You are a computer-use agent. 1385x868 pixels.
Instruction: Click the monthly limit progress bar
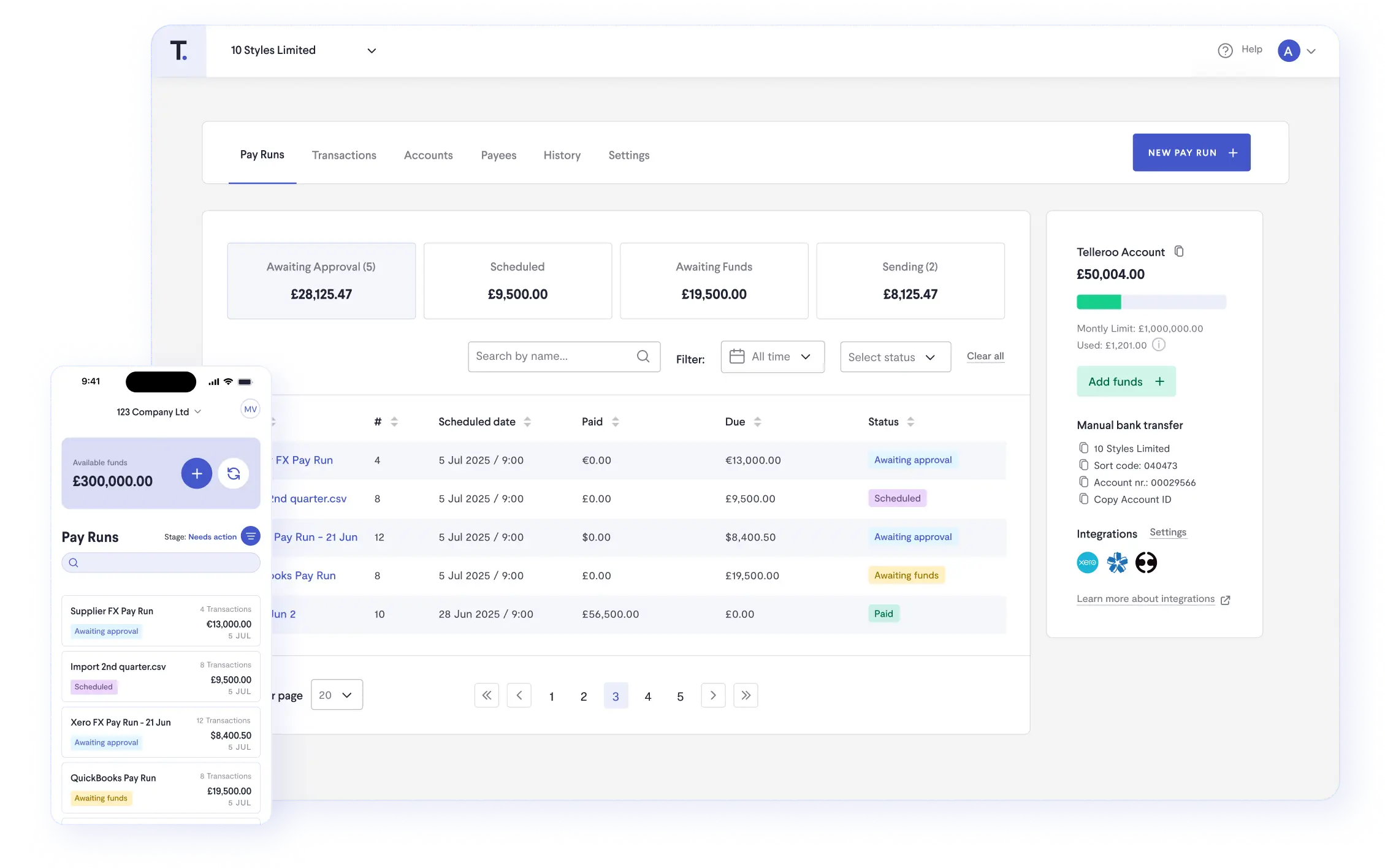pos(1151,302)
